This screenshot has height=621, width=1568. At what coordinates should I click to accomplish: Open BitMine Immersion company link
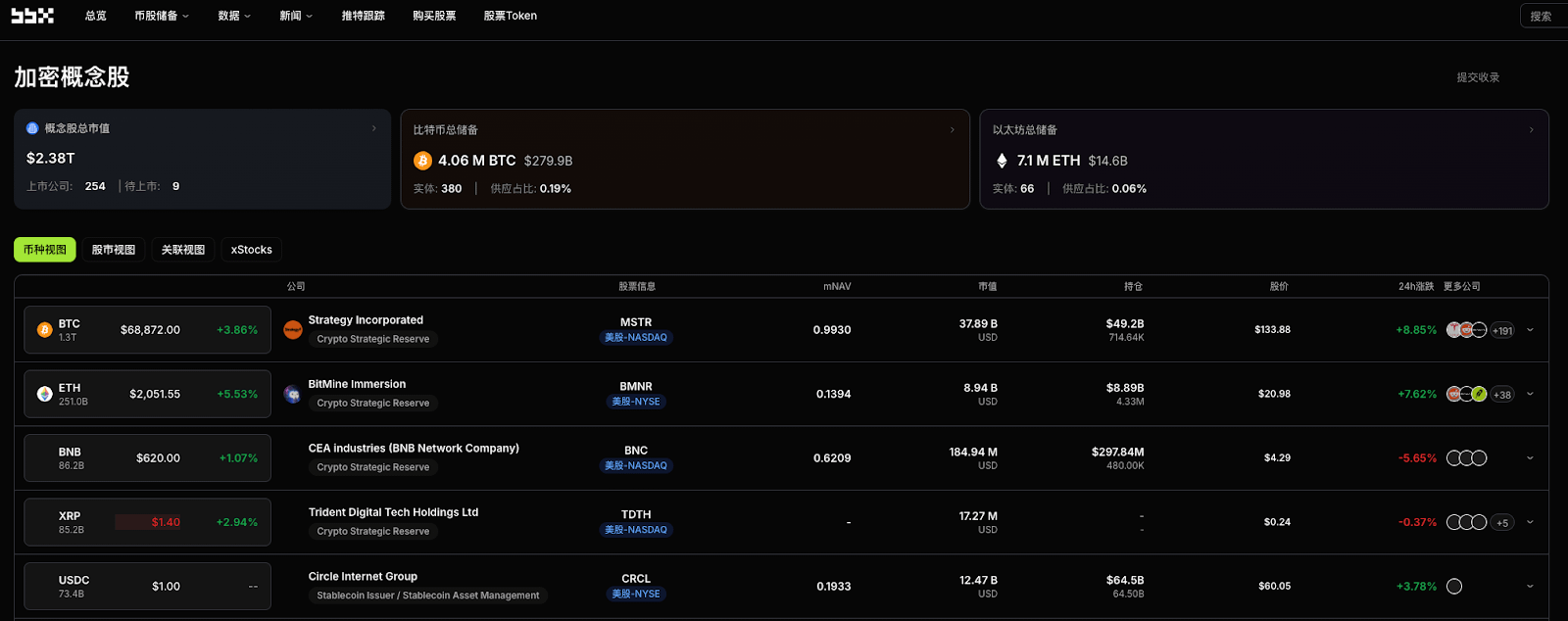(x=357, y=384)
